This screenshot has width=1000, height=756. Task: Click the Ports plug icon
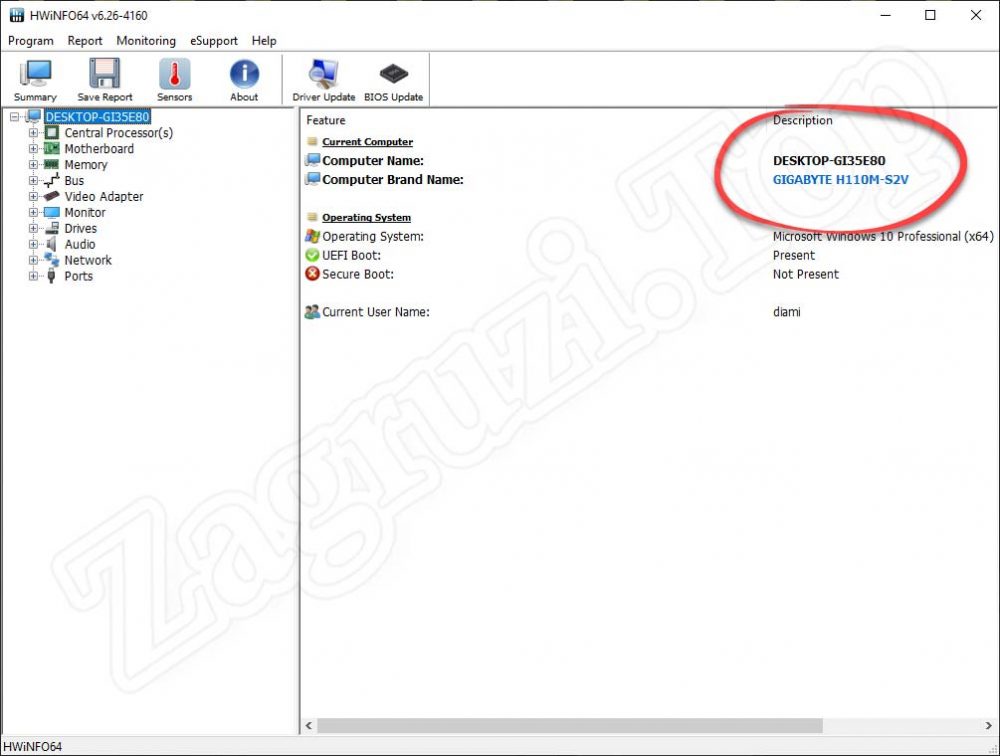pyautogui.click(x=52, y=276)
